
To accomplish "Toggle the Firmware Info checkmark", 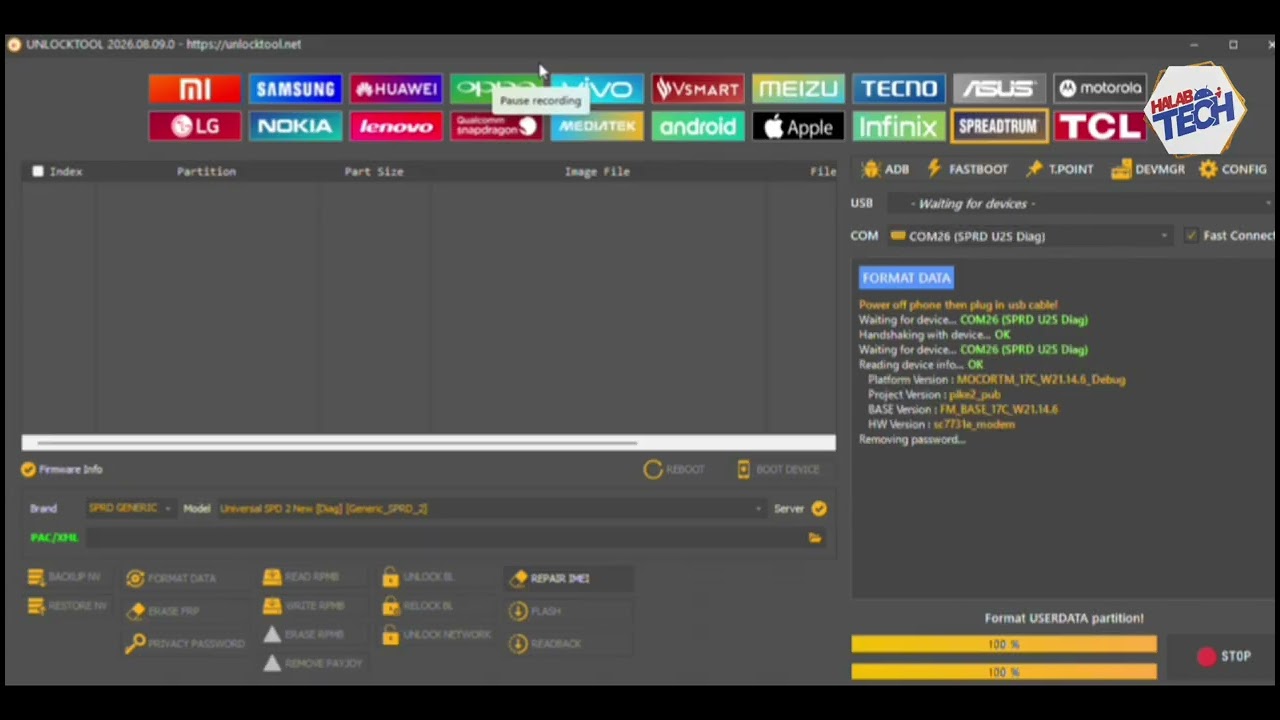I will tap(28, 469).
